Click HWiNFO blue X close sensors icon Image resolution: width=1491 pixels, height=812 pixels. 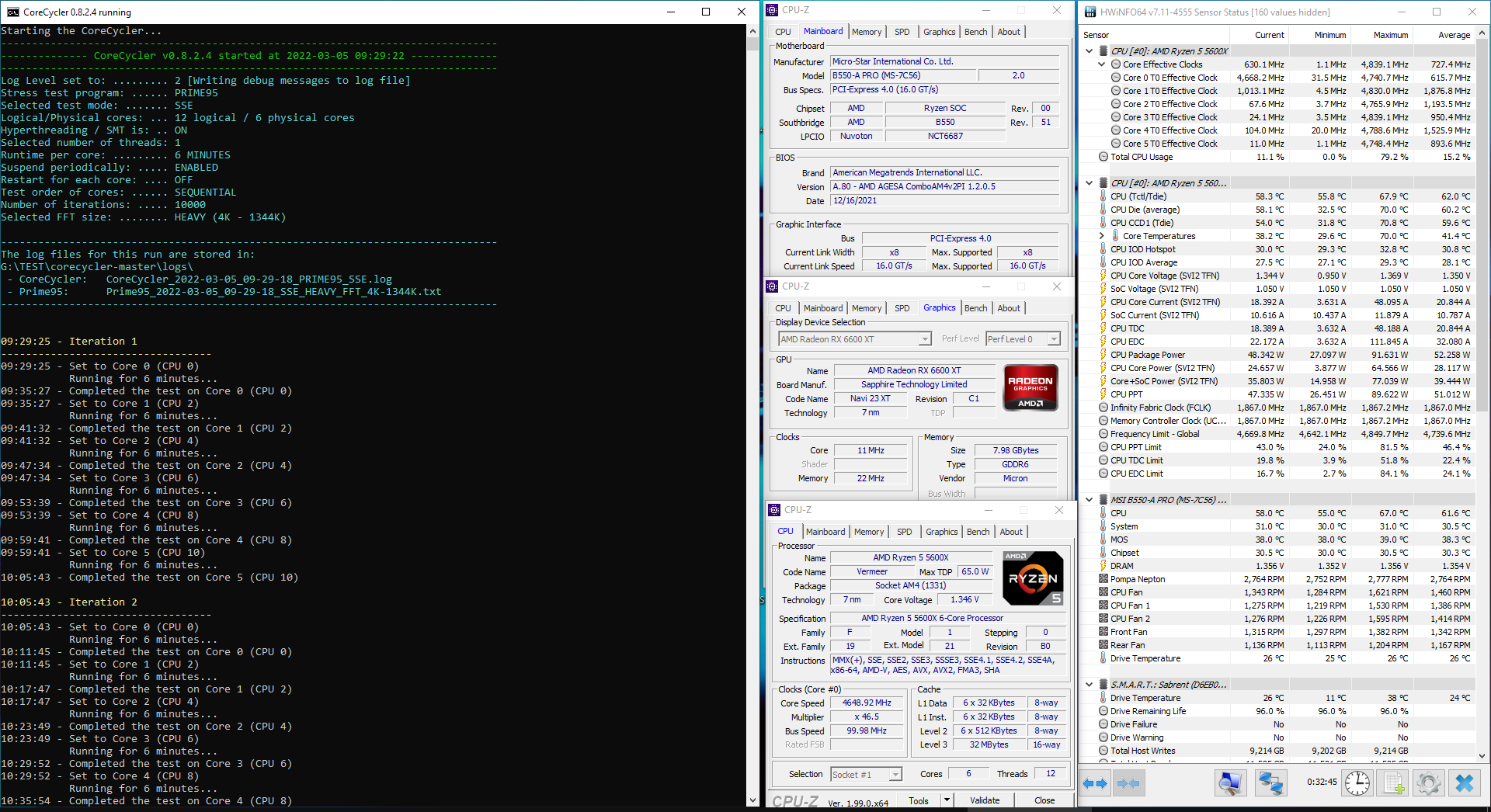click(x=1465, y=783)
